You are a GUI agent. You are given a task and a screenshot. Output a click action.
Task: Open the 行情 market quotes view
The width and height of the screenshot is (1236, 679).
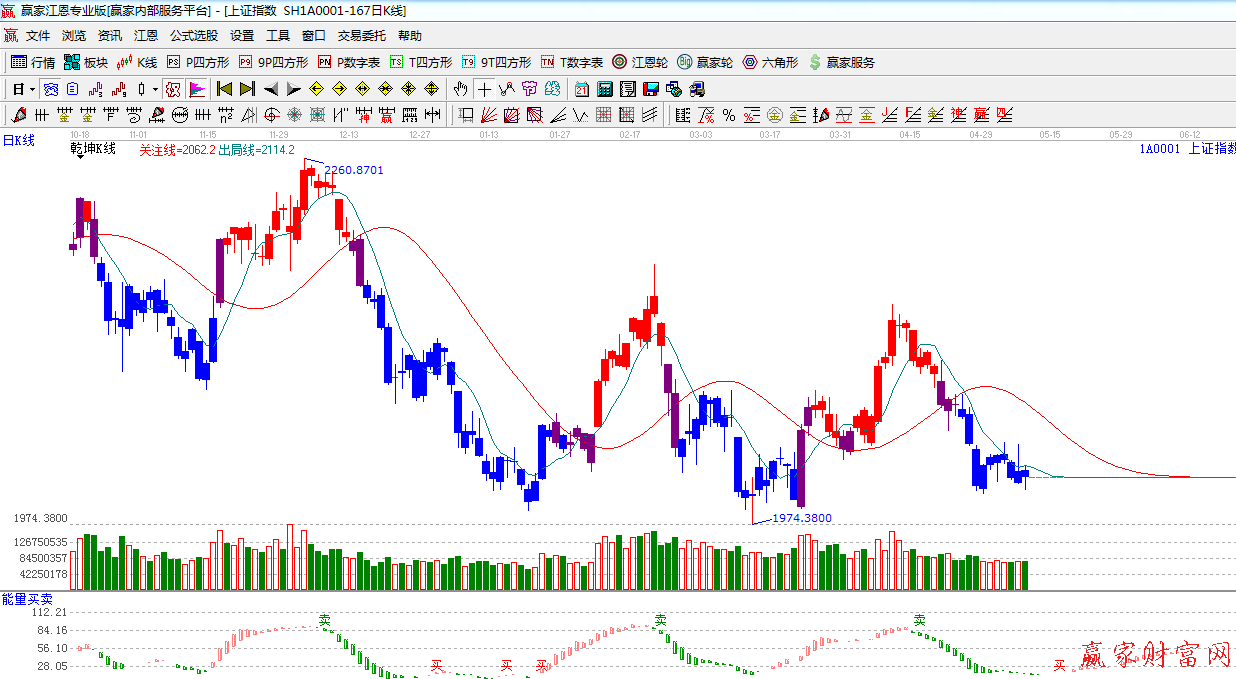point(33,62)
